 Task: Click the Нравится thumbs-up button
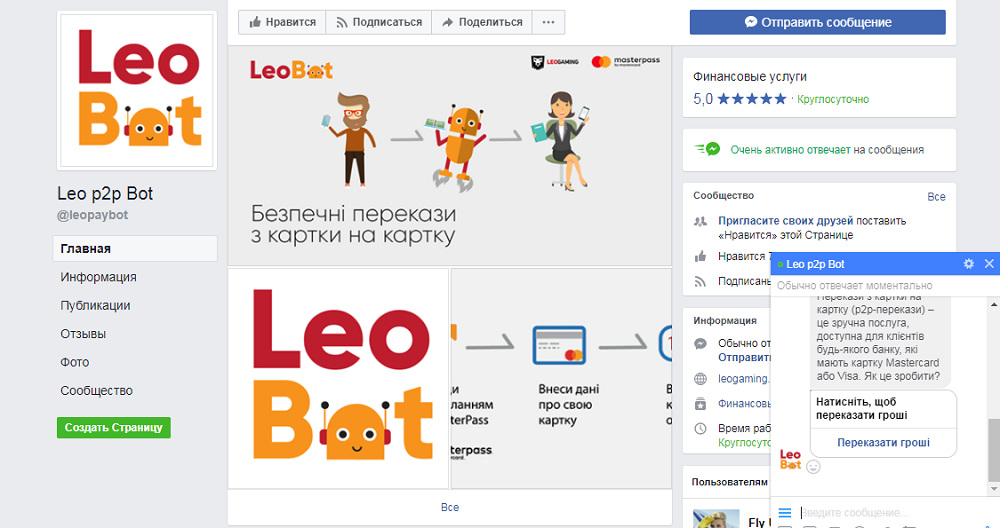[282, 22]
